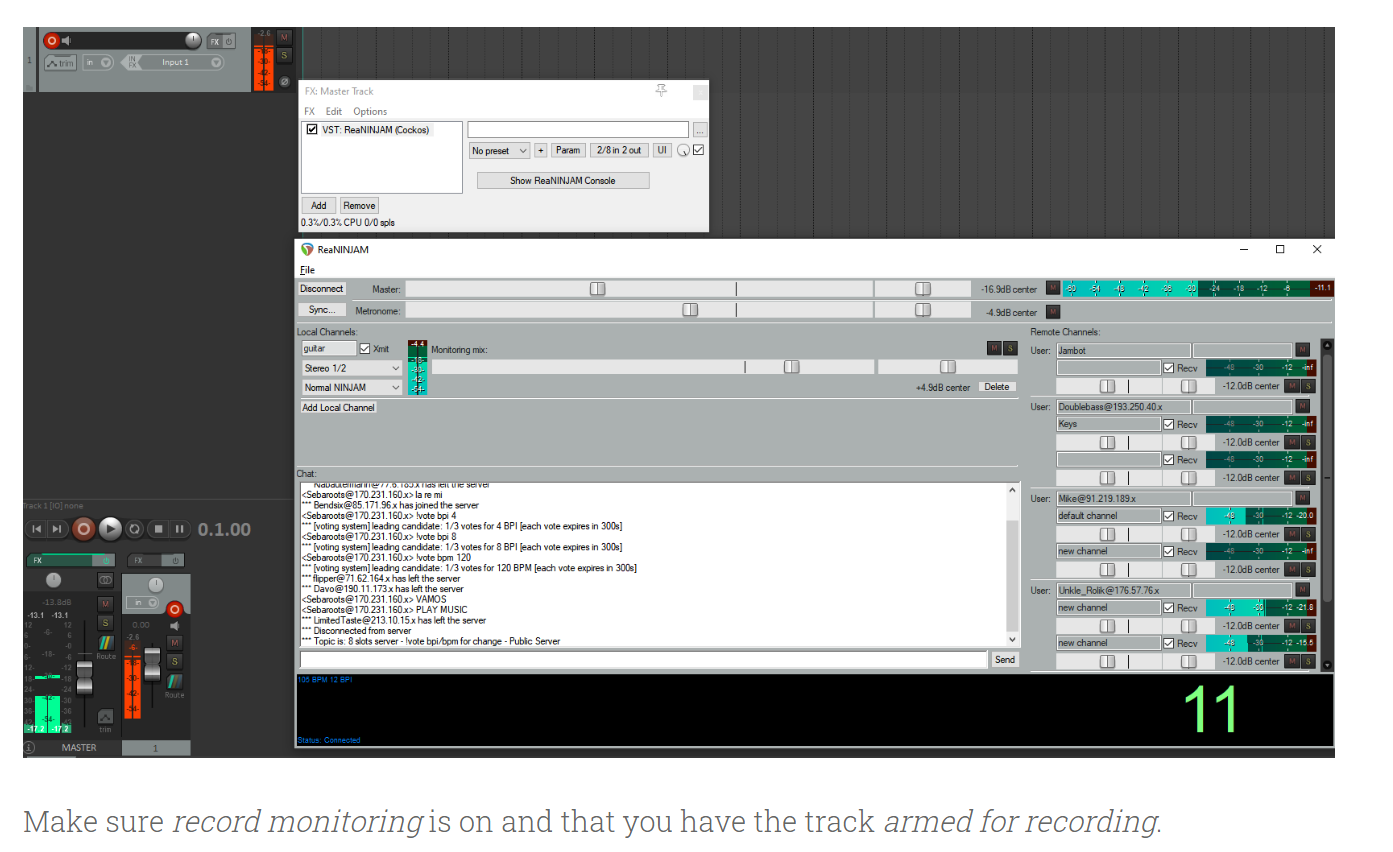Stop playback with the transport Stop button
The width and height of the screenshot is (1393, 852).
click(157, 529)
